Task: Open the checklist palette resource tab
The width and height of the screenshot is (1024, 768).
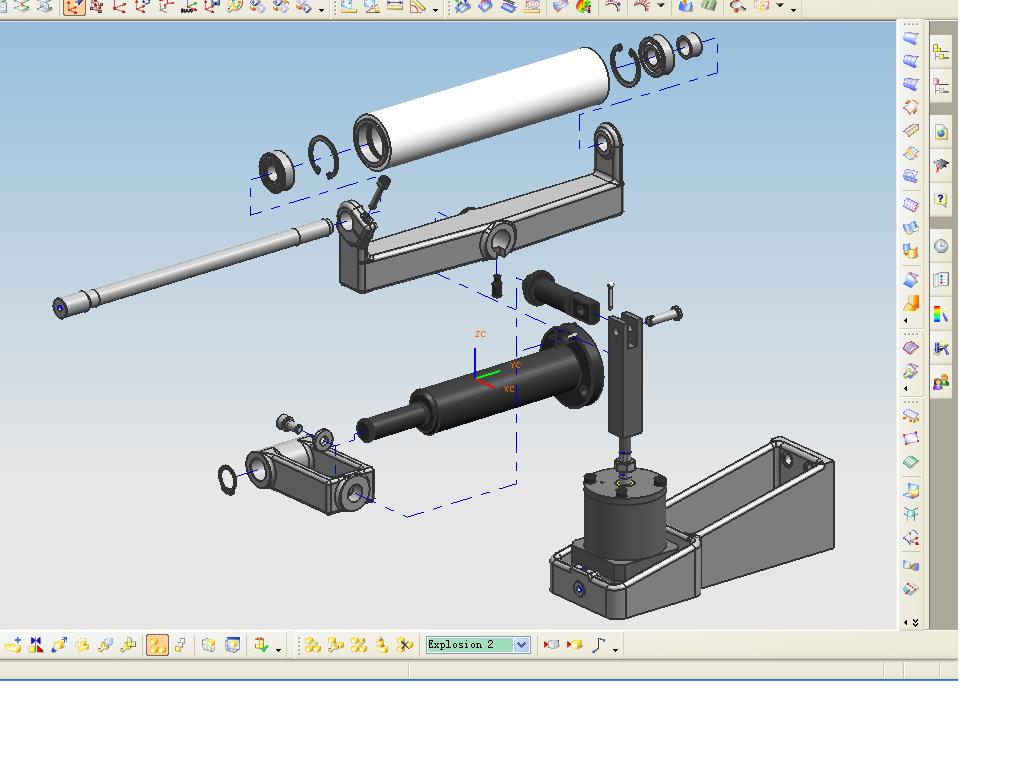Action: pyautogui.click(x=940, y=280)
